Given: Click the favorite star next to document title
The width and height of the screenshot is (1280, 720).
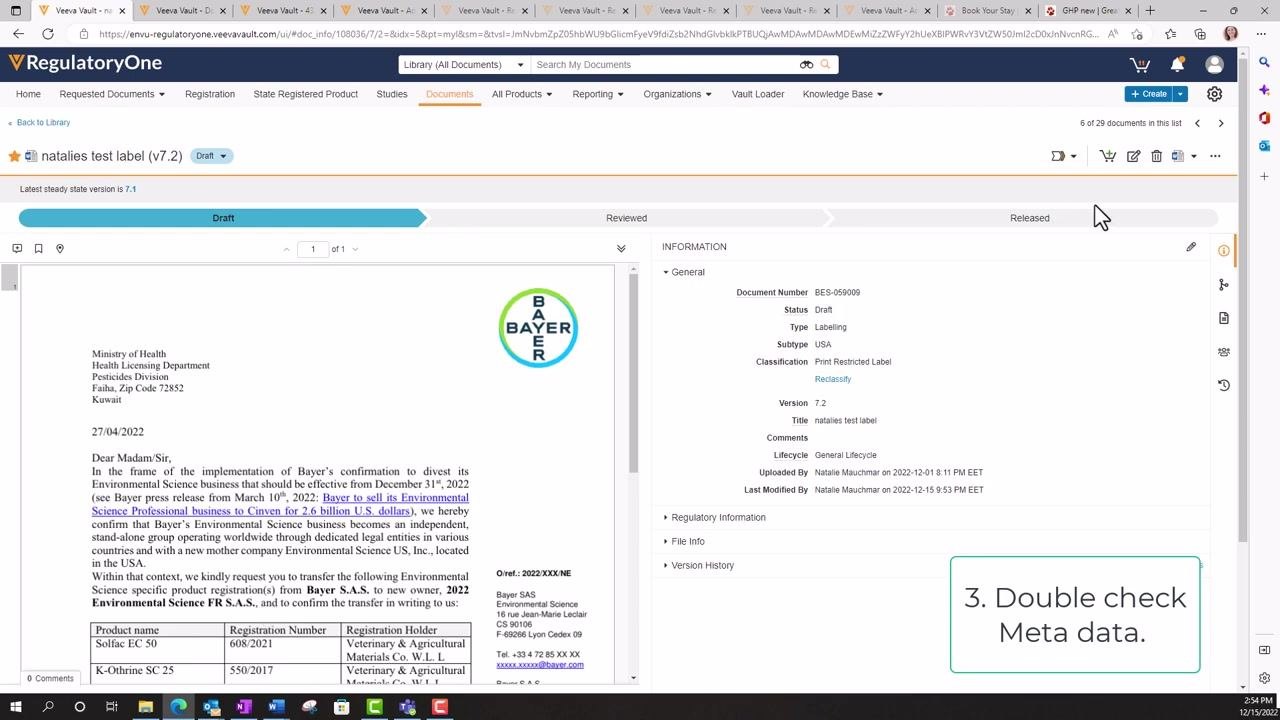Looking at the screenshot, I should point(14,156).
